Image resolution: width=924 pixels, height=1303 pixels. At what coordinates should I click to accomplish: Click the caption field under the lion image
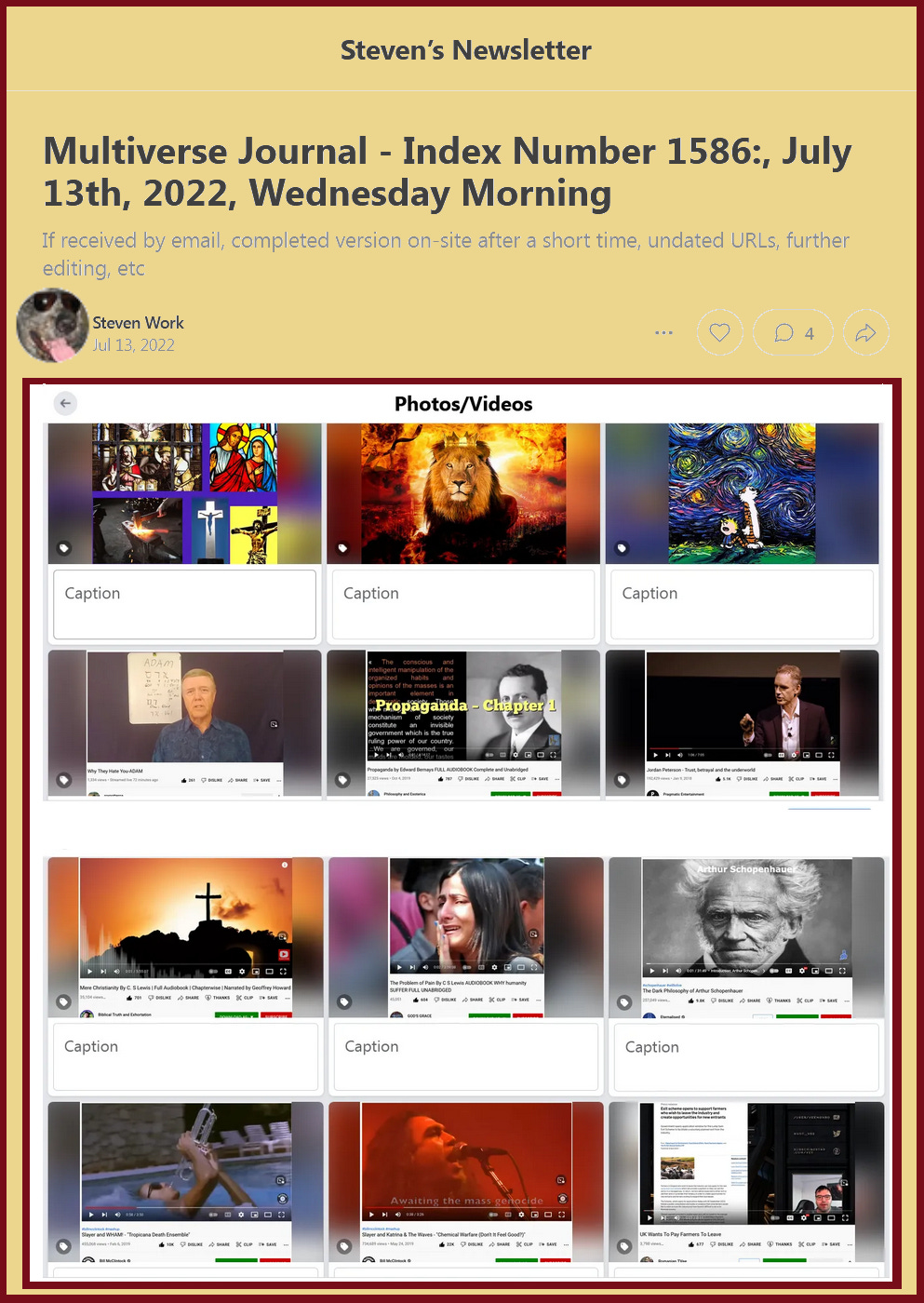463,604
